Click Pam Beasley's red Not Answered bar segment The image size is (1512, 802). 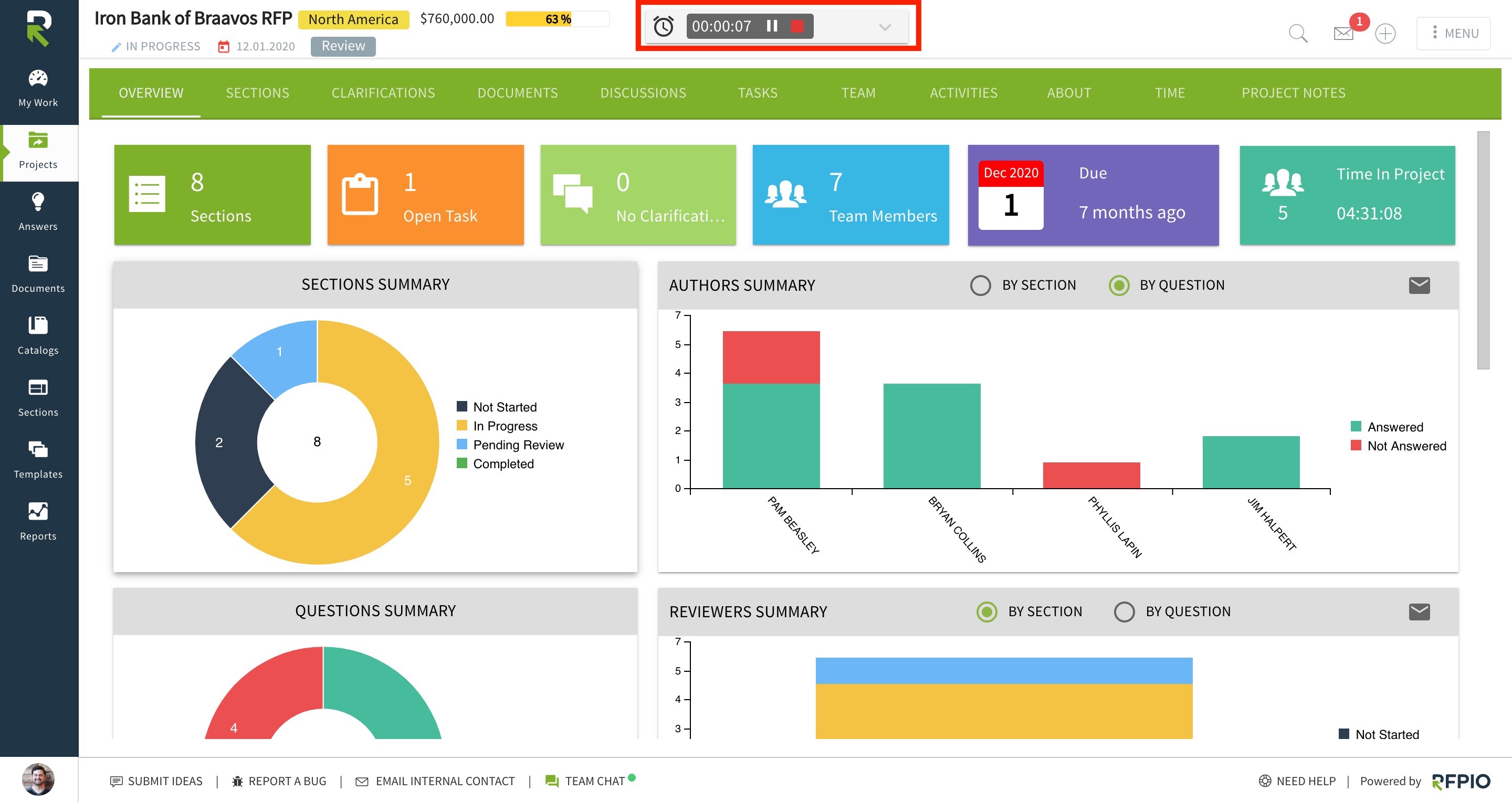click(x=771, y=357)
